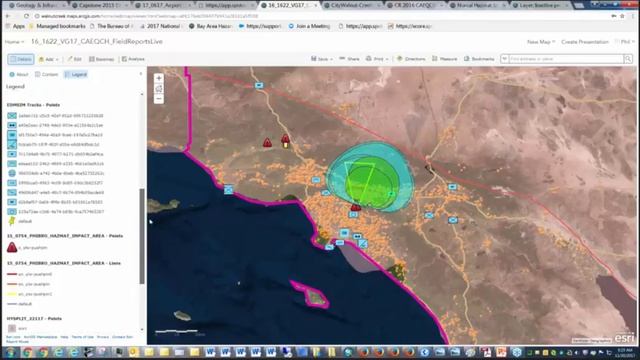The width and height of the screenshot is (640, 360).
Task: Focus the find address or place field
Action: pos(566,59)
